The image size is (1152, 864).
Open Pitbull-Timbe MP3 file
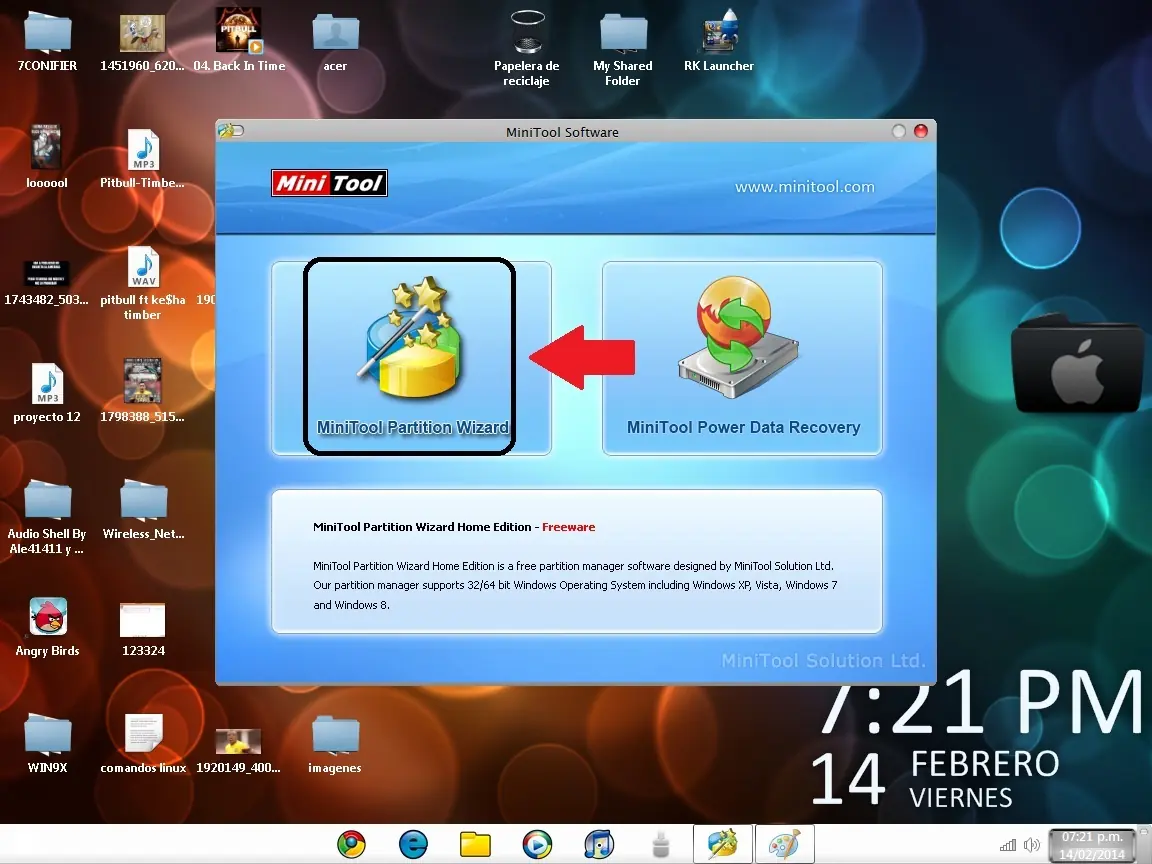[143, 158]
